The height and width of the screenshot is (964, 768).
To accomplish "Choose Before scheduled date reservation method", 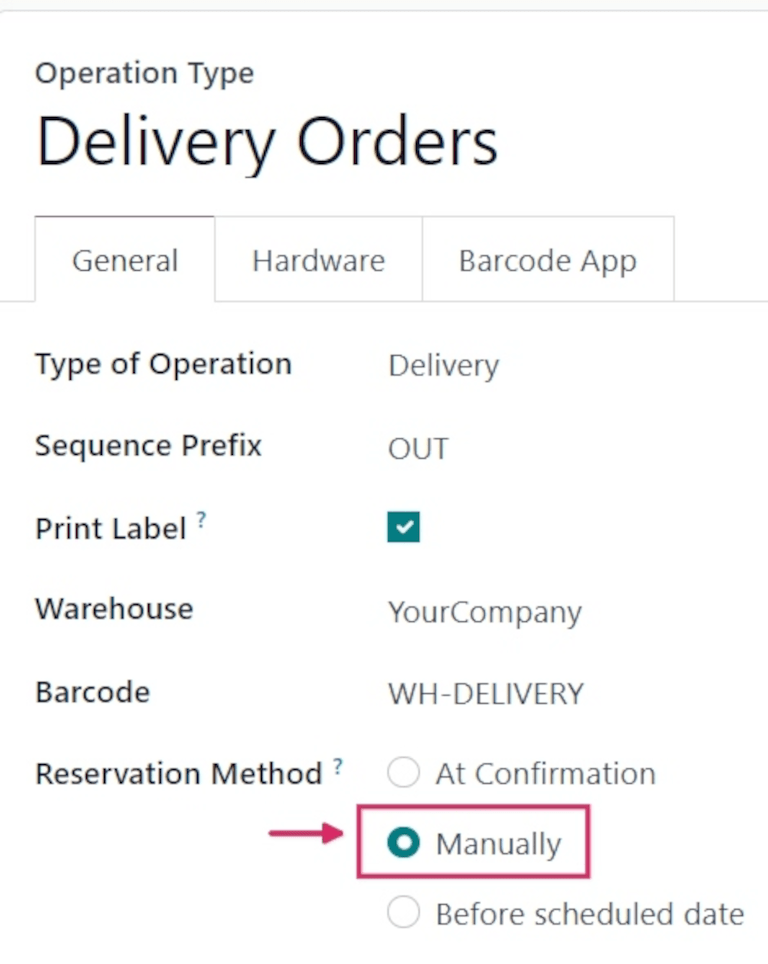I will [x=403, y=913].
